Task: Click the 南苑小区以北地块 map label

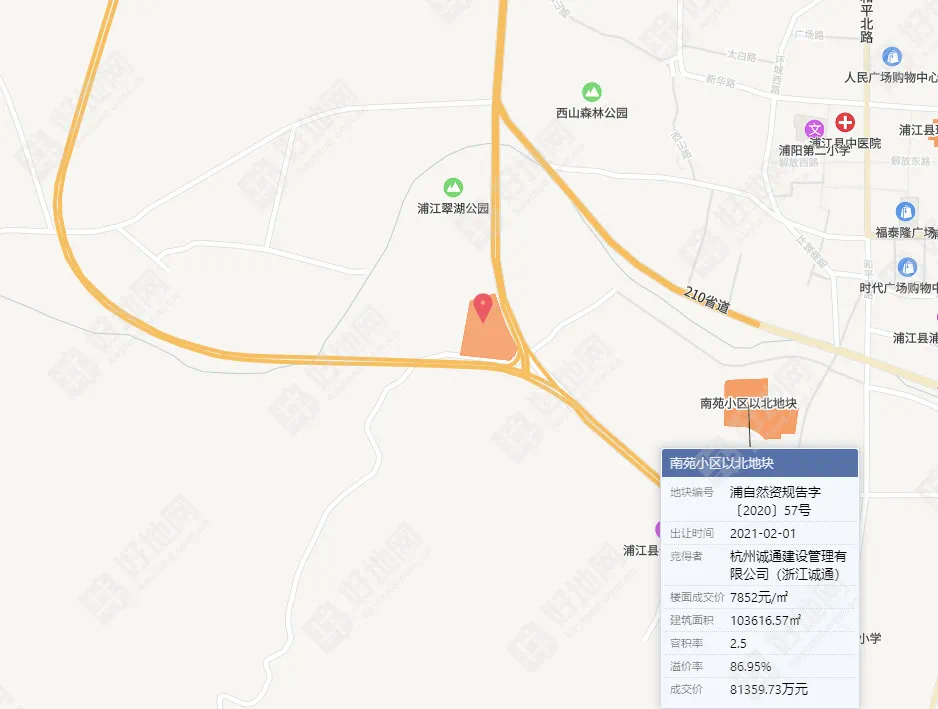Action: (x=748, y=403)
